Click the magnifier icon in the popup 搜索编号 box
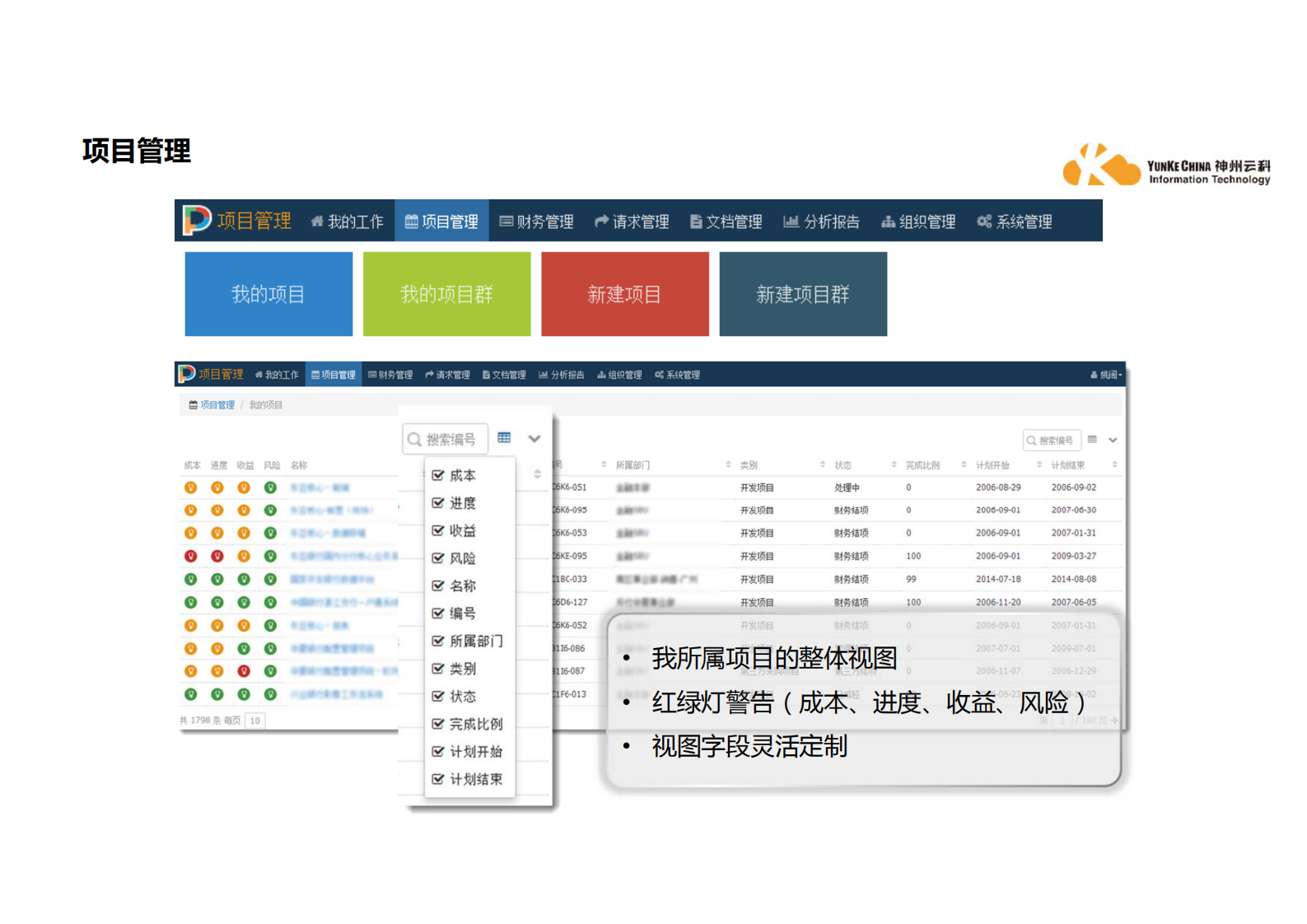The image size is (1307, 924). pos(415,440)
